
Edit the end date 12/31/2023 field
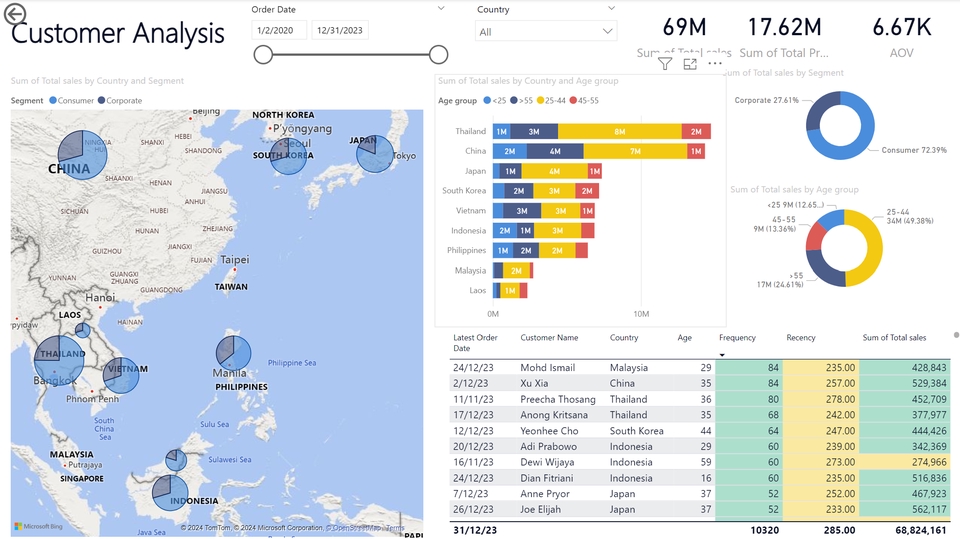point(340,30)
